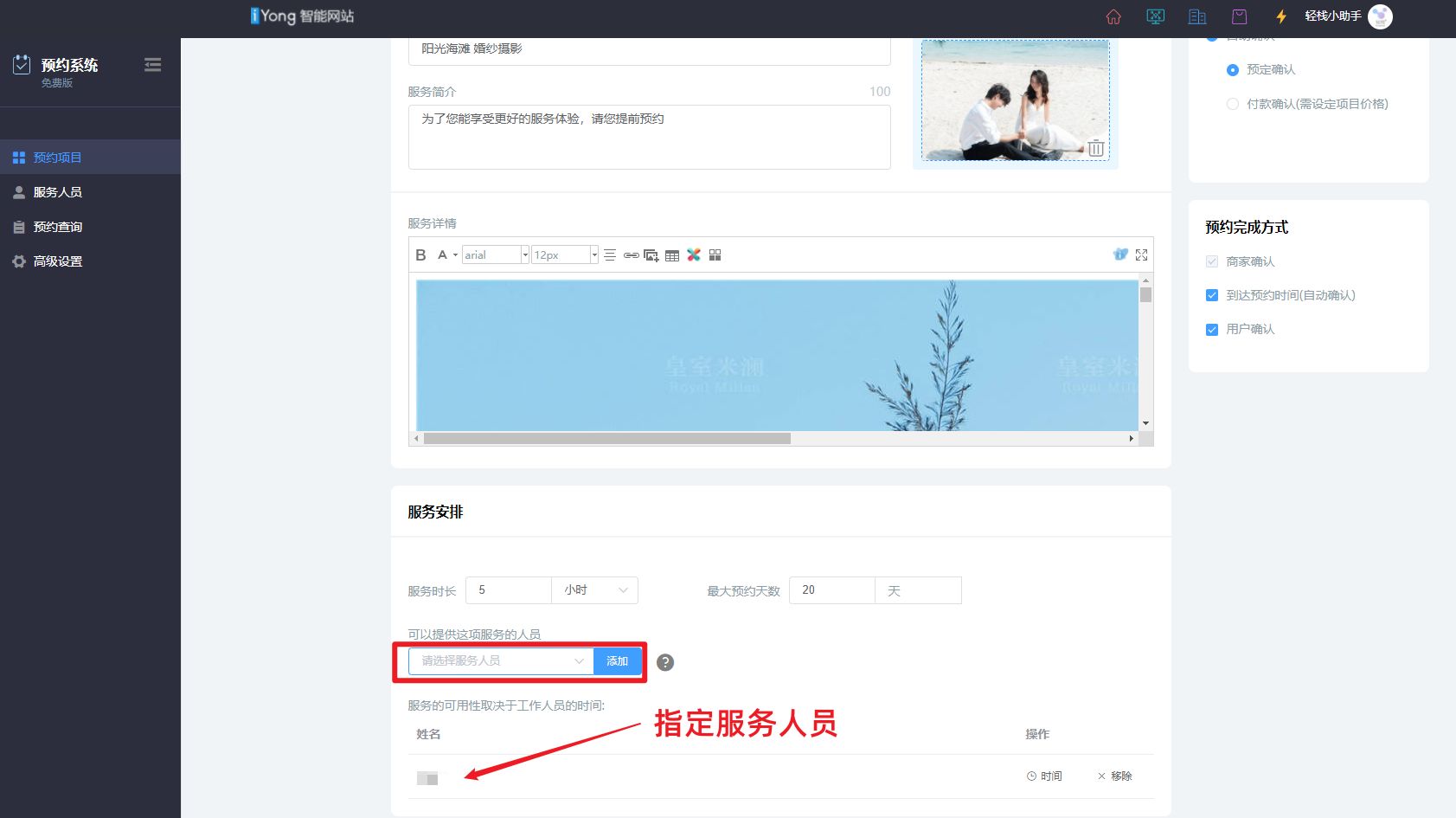1456x818 pixels.
Task: Open the font color A tool
Action: click(x=442, y=254)
